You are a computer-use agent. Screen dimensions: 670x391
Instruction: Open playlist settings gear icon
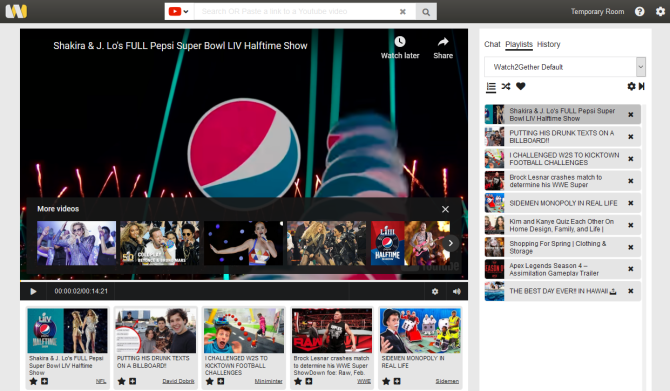pos(631,86)
